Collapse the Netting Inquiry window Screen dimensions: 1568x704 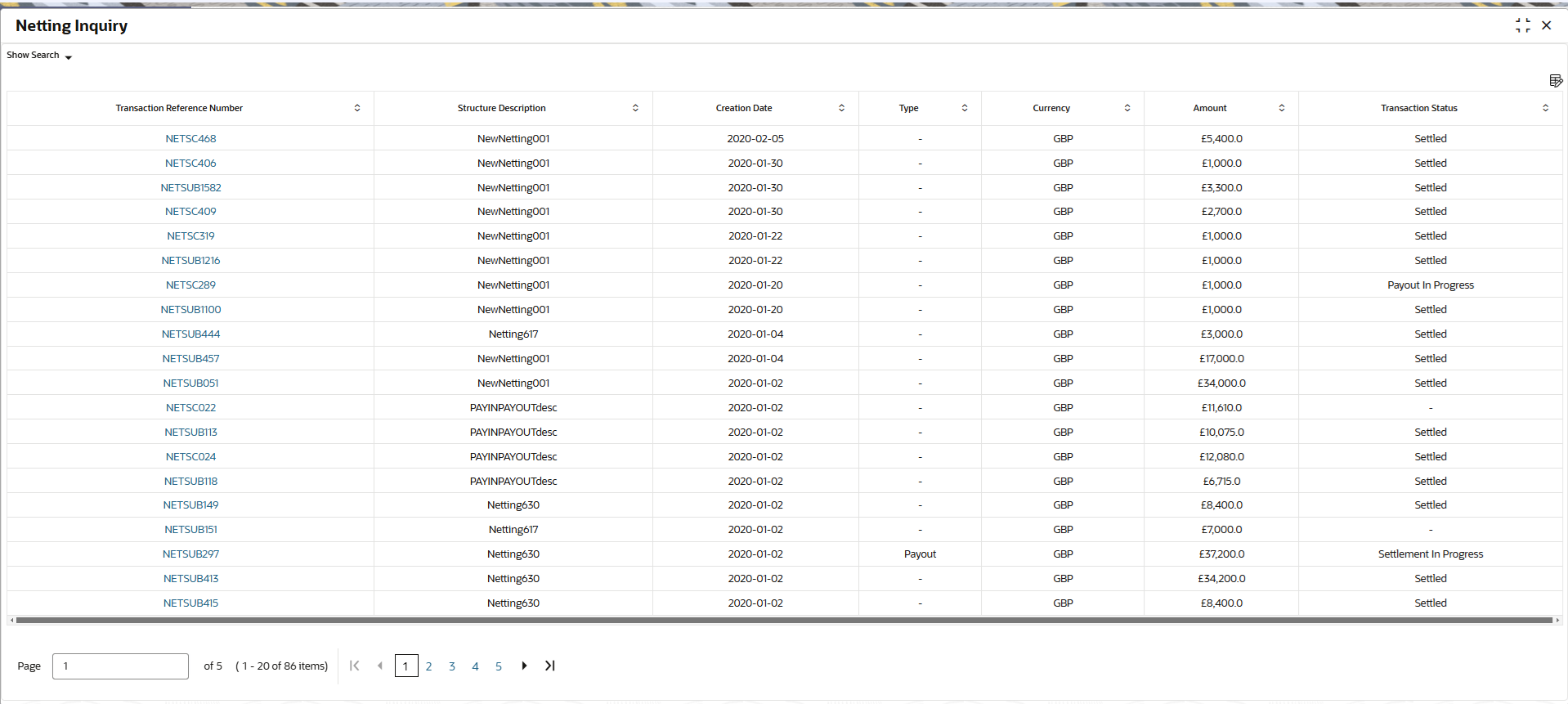(1522, 25)
